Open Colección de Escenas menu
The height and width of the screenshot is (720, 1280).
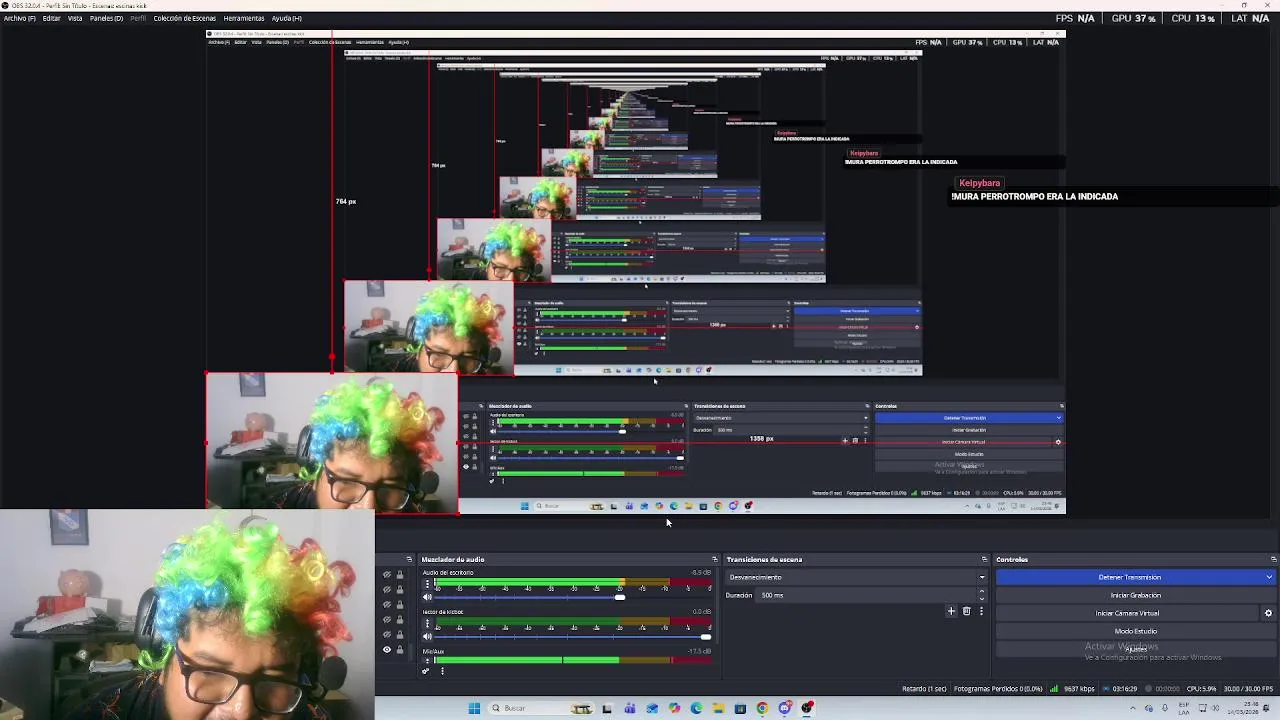pos(184,18)
